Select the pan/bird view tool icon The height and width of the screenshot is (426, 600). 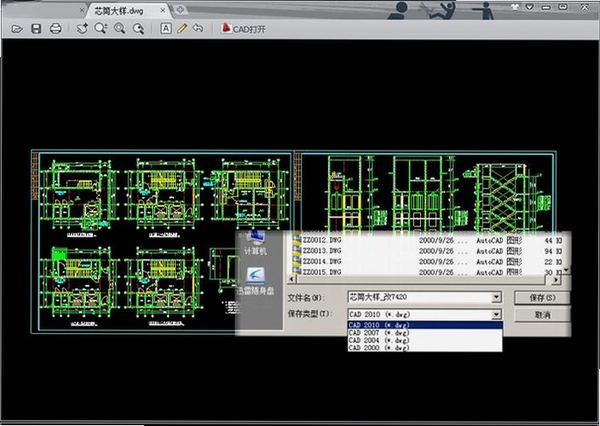click(82, 28)
